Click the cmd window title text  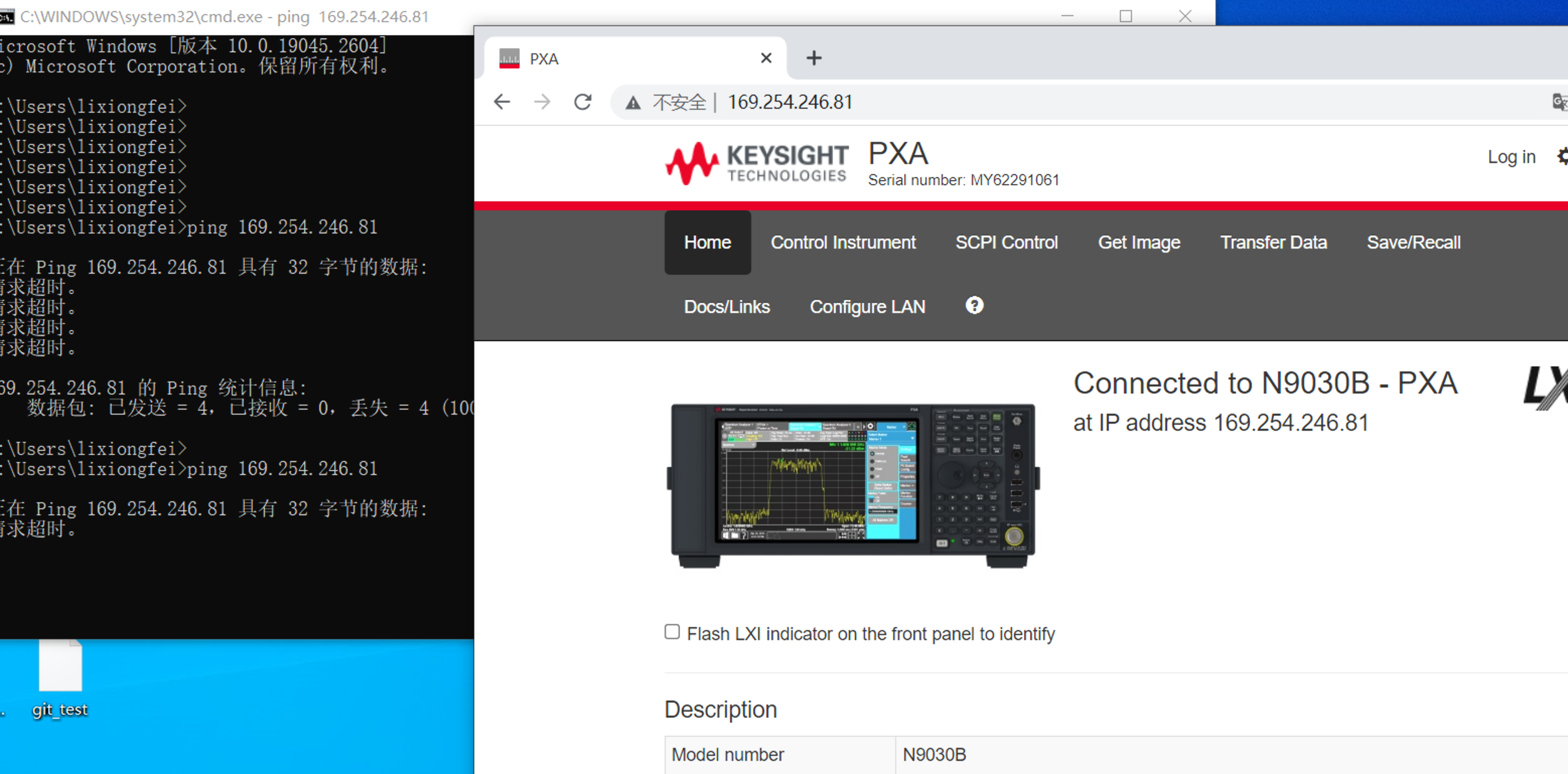(224, 17)
